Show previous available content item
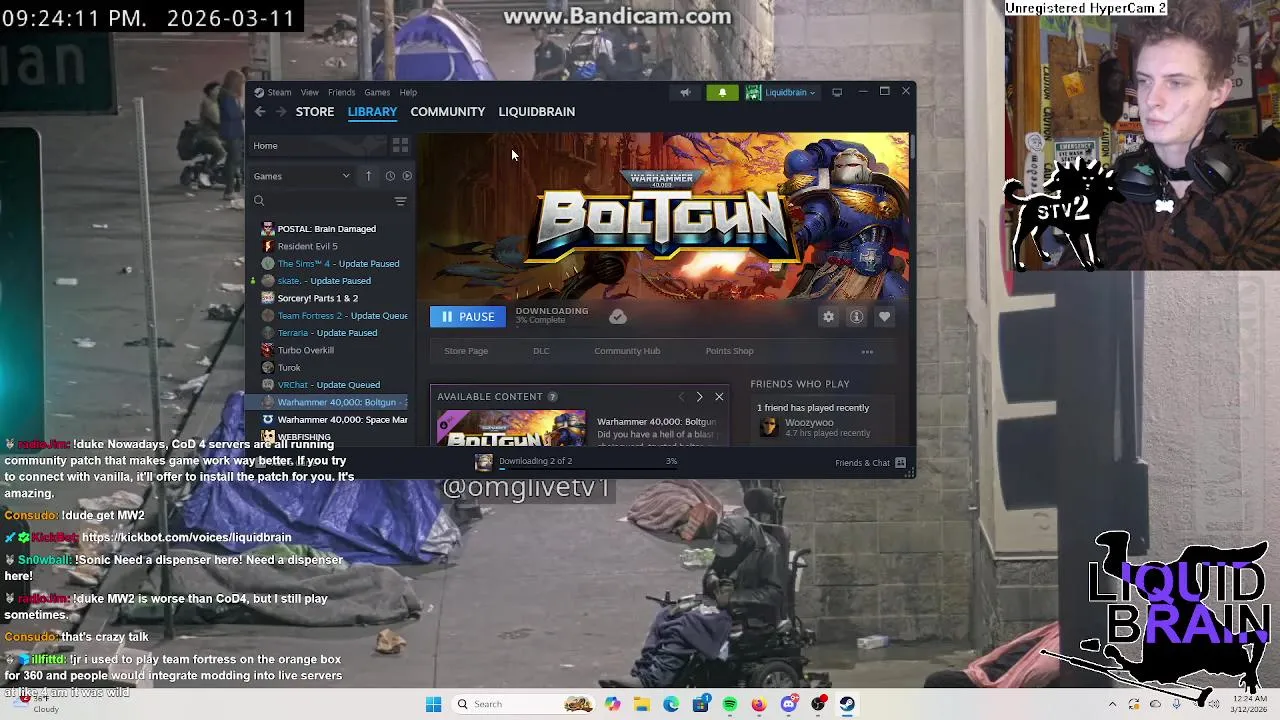Screen dimensions: 1280x720 pyautogui.click(x=681, y=397)
